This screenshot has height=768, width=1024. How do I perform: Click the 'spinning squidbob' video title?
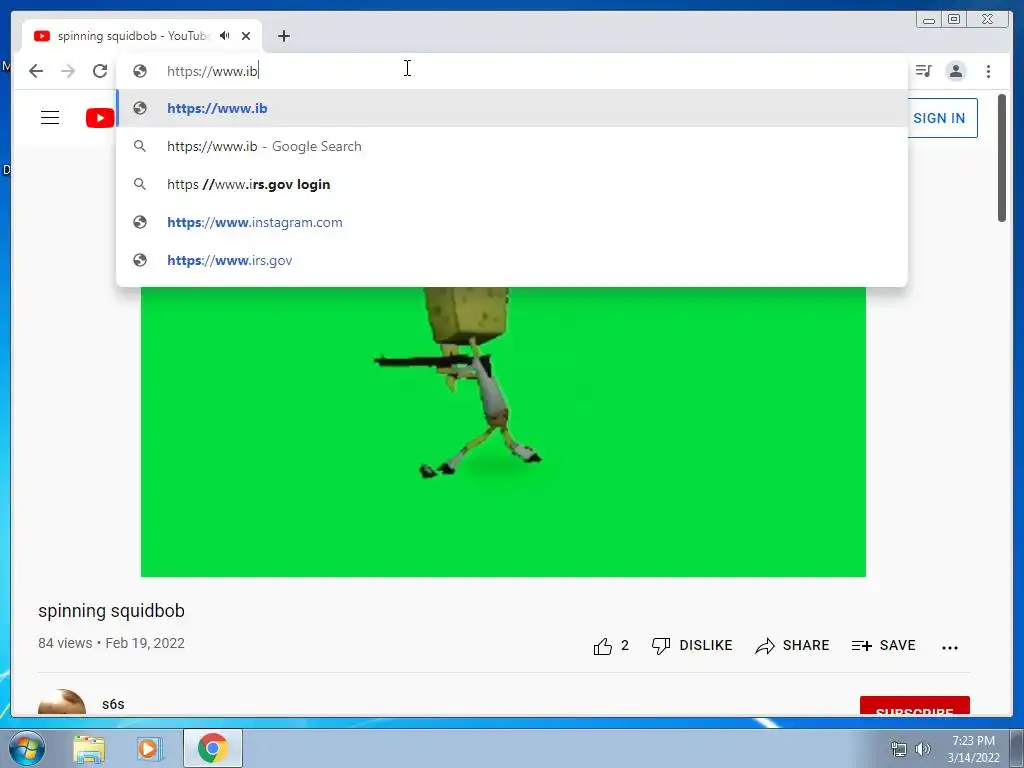click(x=112, y=611)
